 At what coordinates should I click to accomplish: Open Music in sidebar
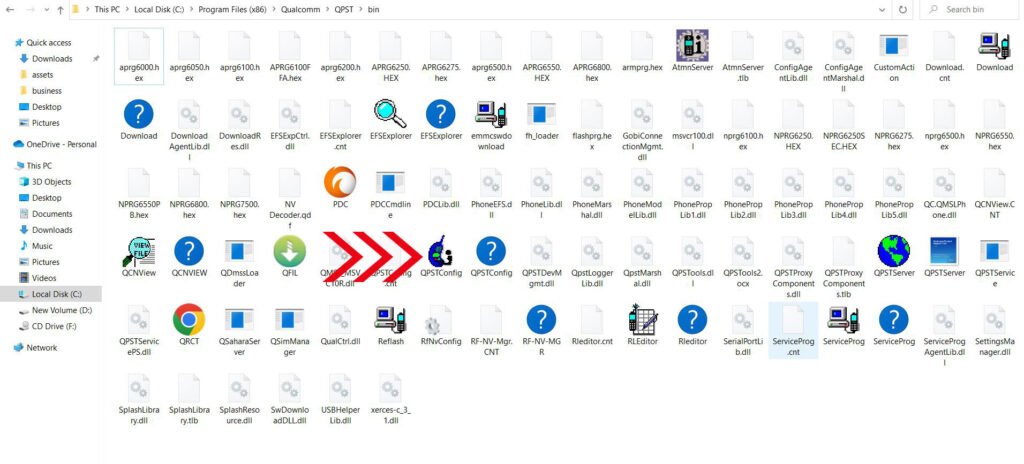point(42,246)
